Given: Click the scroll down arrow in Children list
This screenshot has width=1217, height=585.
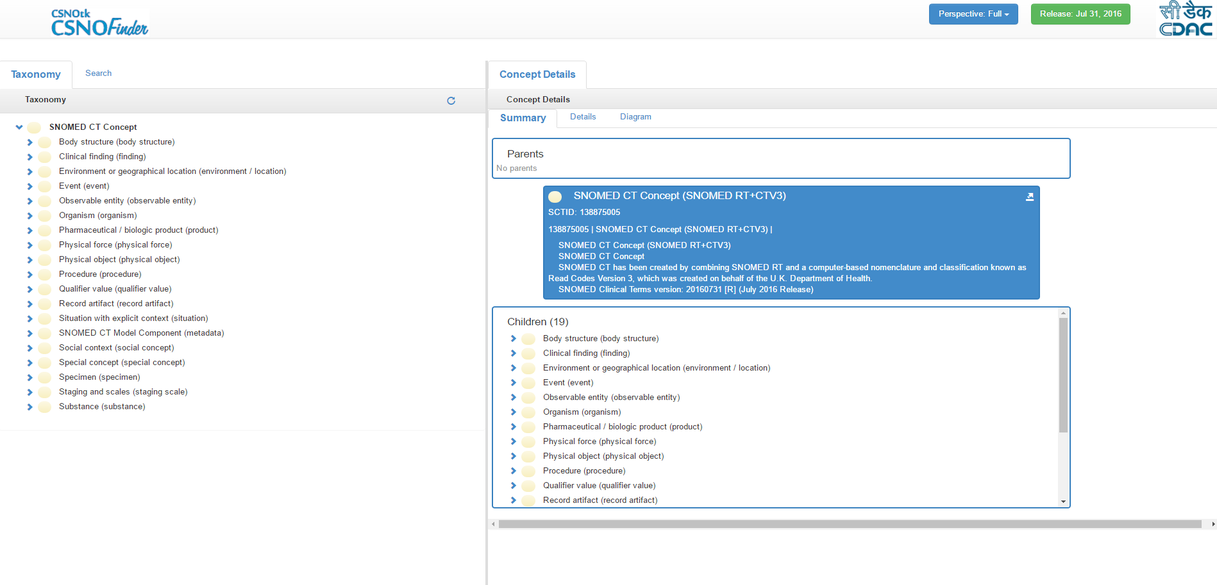Looking at the screenshot, I should [x=1063, y=501].
